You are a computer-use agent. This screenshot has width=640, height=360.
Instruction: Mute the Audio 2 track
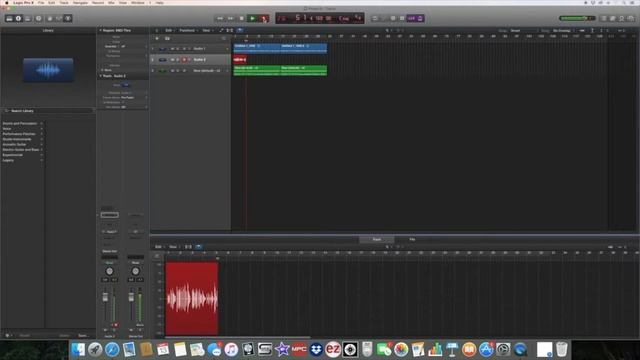172,60
